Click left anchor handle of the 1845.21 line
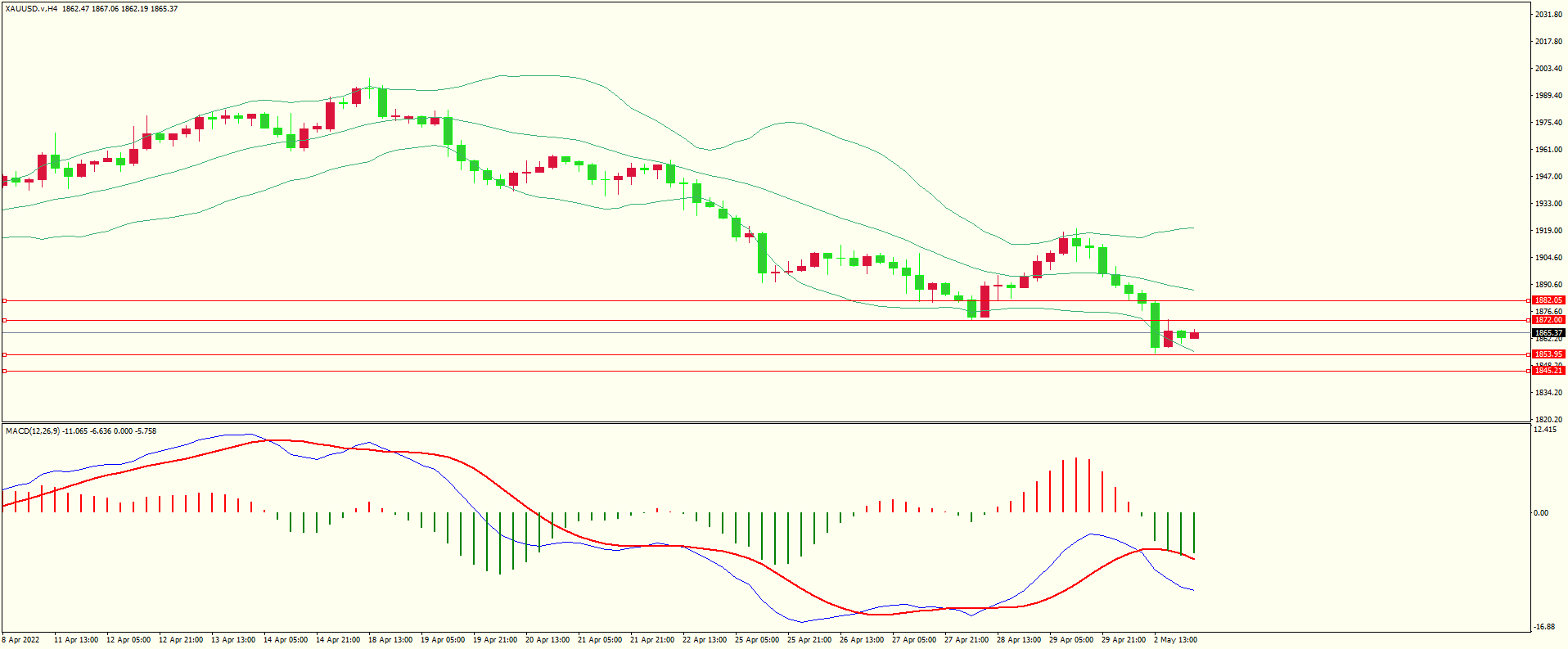The width and height of the screenshot is (1568, 649). pos(4,371)
